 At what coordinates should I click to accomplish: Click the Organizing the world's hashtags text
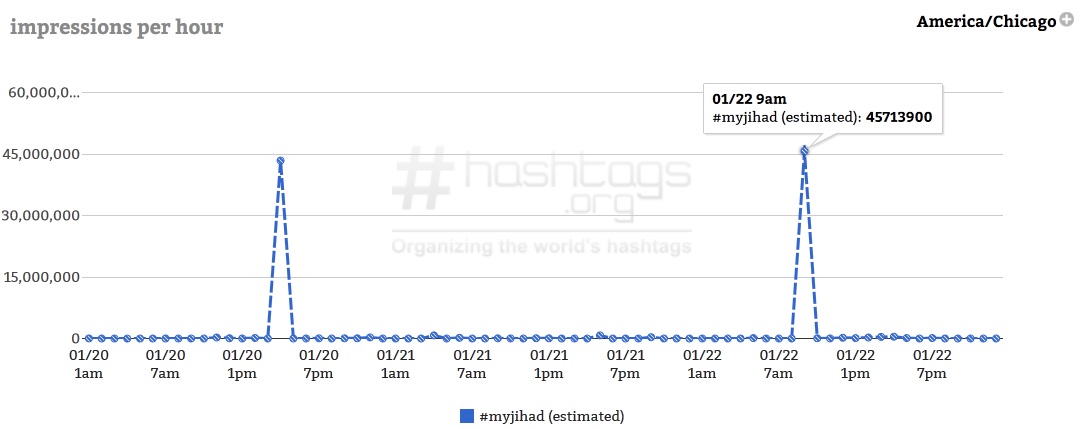click(541, 246)
